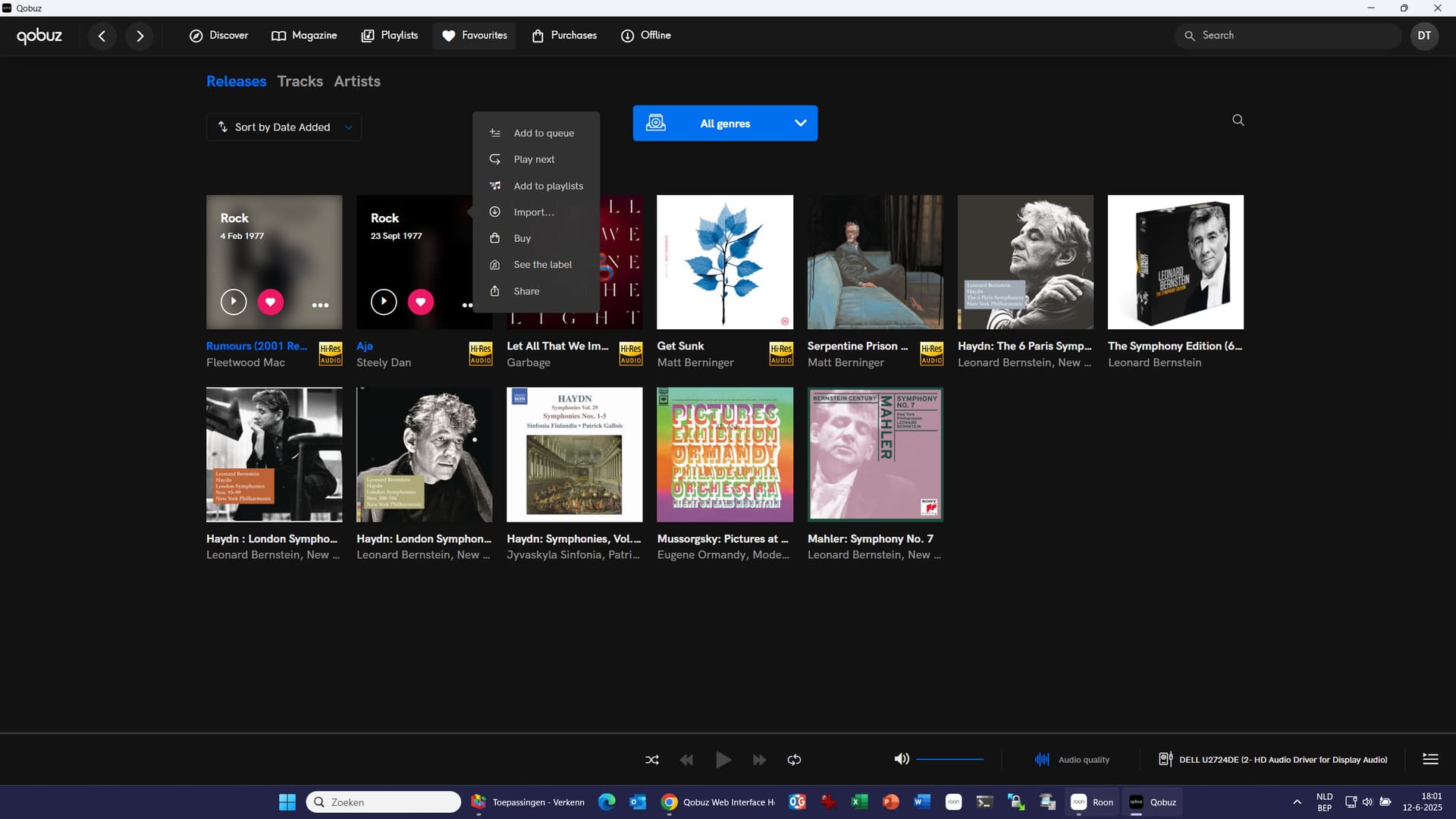Screen dimensions: 1456x819
Task: Go back with the left arrow
Action: pyautogui.click(x=102, y=36)
